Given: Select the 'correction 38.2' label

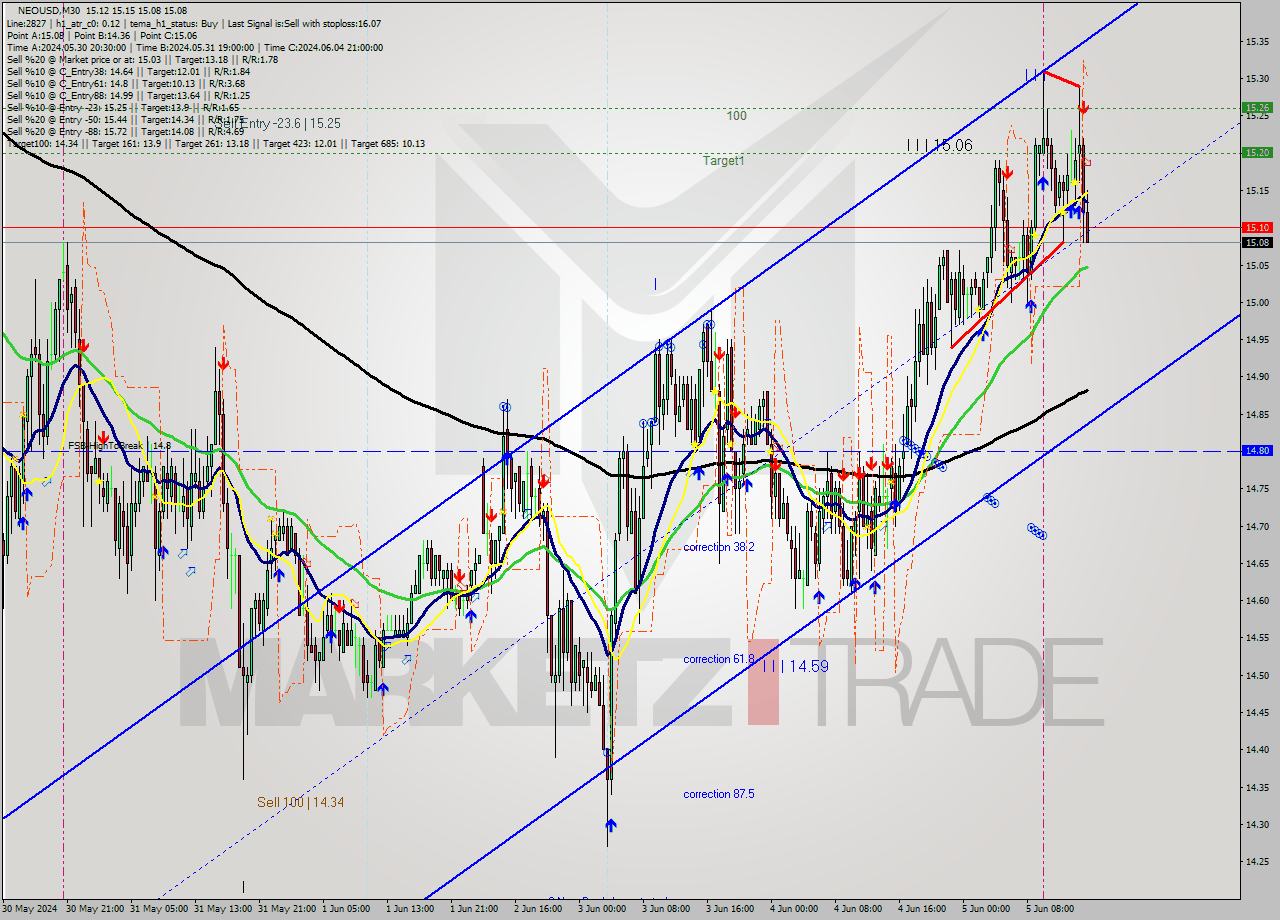Looking at the screenshot, I should [719, 547].
